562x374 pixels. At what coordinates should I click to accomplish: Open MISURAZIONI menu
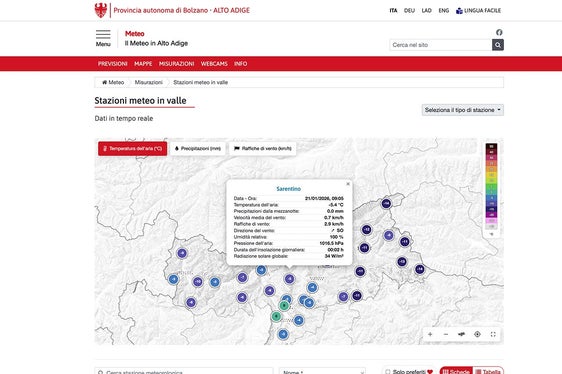pos(176,64)
